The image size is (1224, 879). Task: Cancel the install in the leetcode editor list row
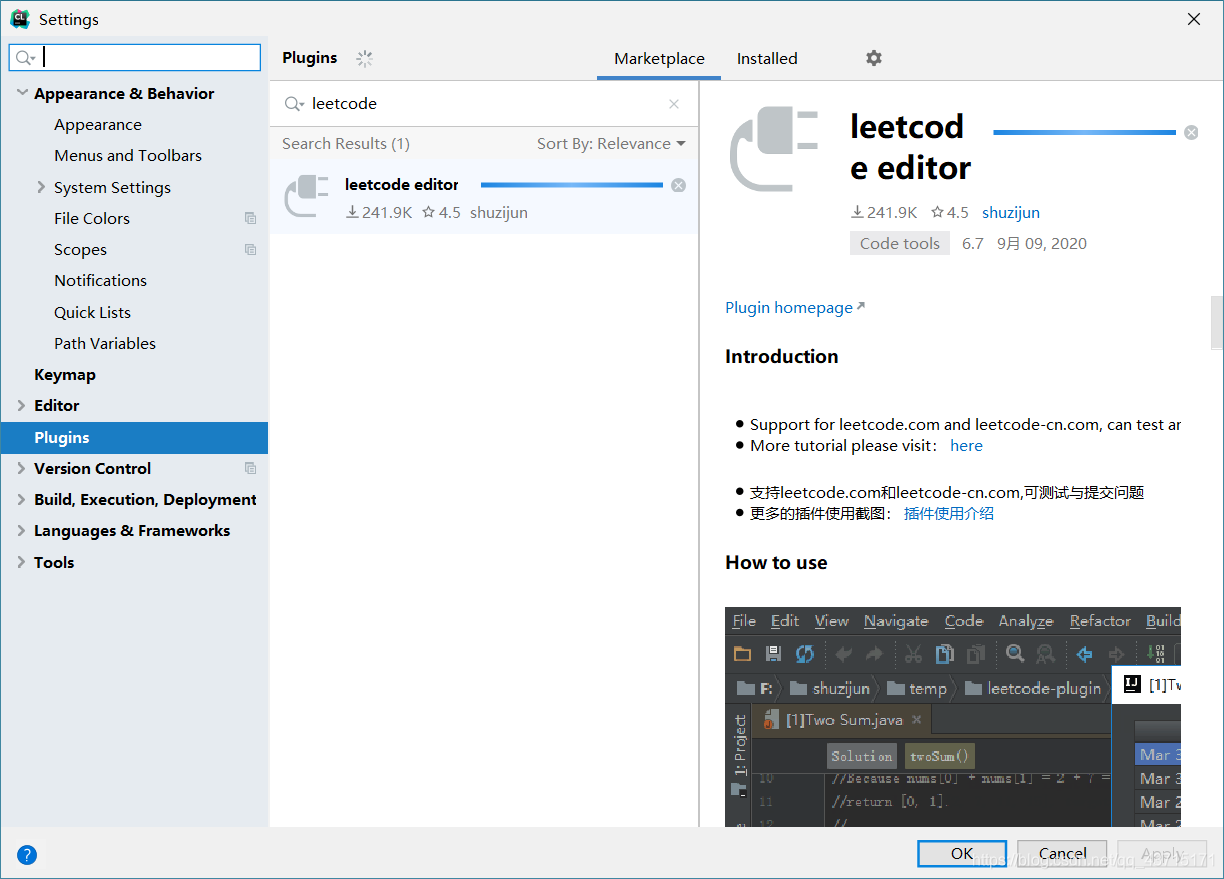(679, 185)
